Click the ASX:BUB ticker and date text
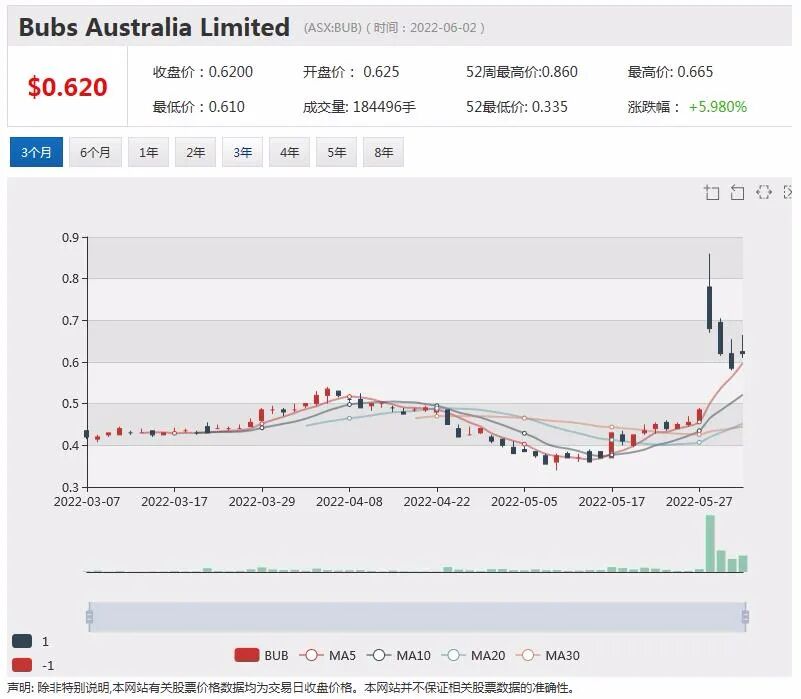 coord(394,28)
